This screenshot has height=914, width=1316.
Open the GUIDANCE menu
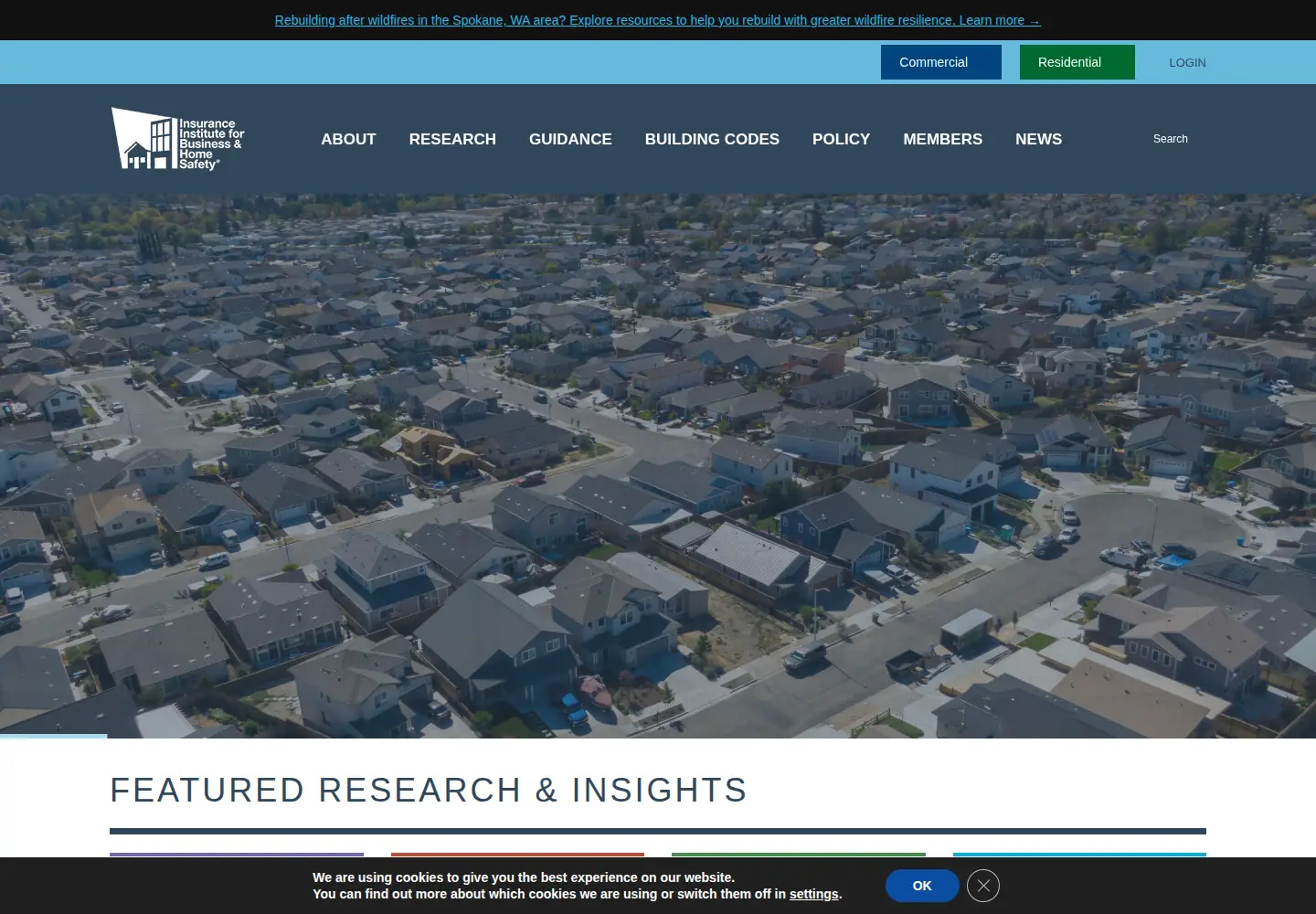pyautogui.click(x=570, y=139)
